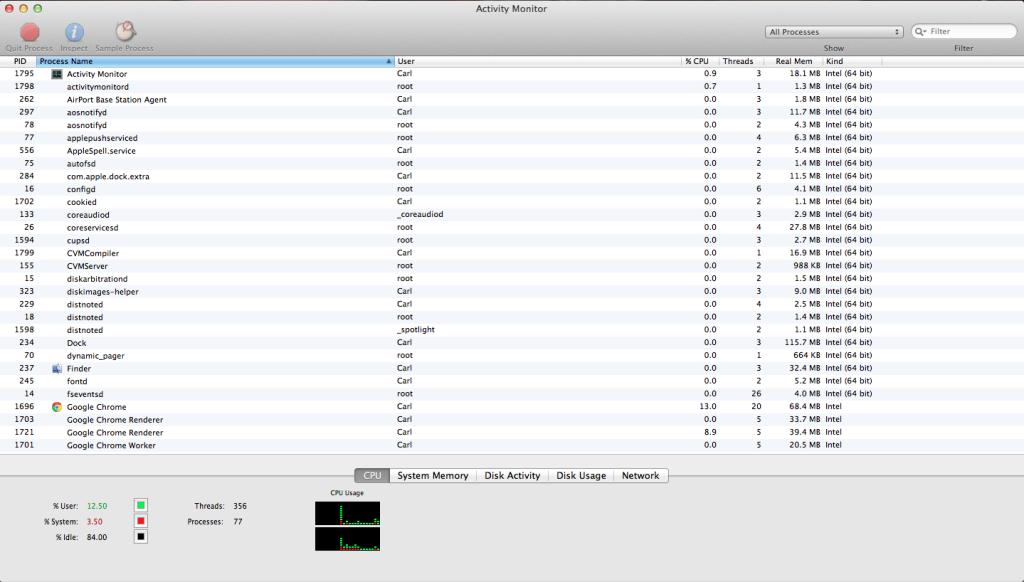Select the Google Chrome Worker process
This screenshot has width=1024, height=582.
click(x=512, y=445)
